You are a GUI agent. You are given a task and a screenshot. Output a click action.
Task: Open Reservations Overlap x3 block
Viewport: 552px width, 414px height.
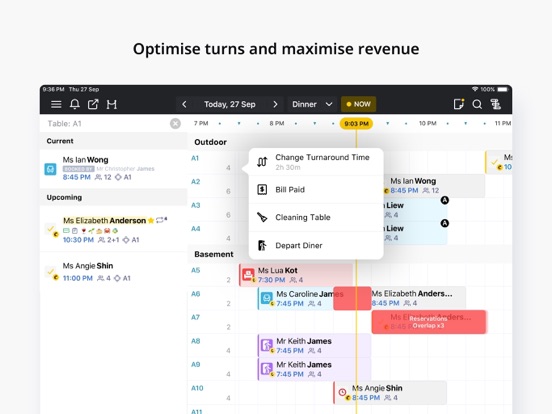click(x=429, y=322)
